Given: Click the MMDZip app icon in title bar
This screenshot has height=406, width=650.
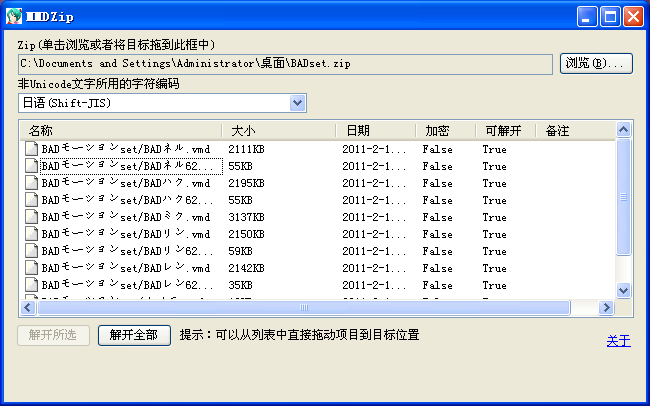Looking at the screenshot, I should pyautogui.click(x=14, y=16).
